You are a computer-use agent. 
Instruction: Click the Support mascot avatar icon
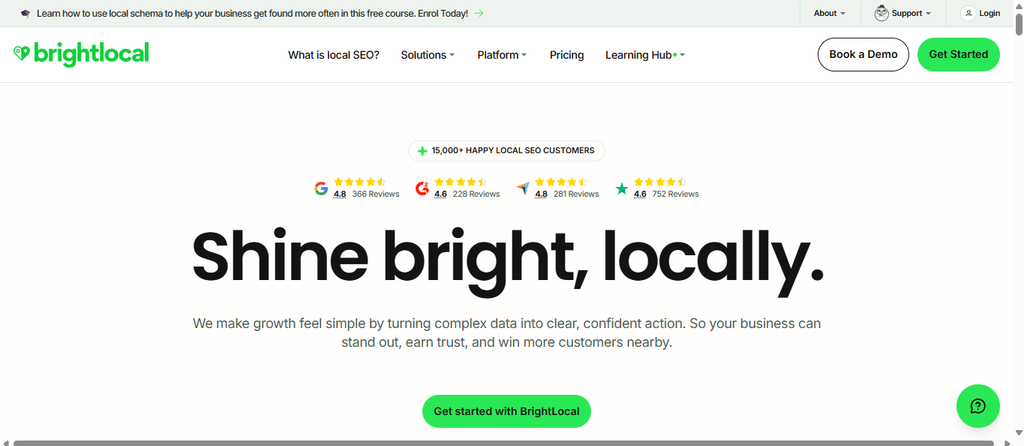882,13
